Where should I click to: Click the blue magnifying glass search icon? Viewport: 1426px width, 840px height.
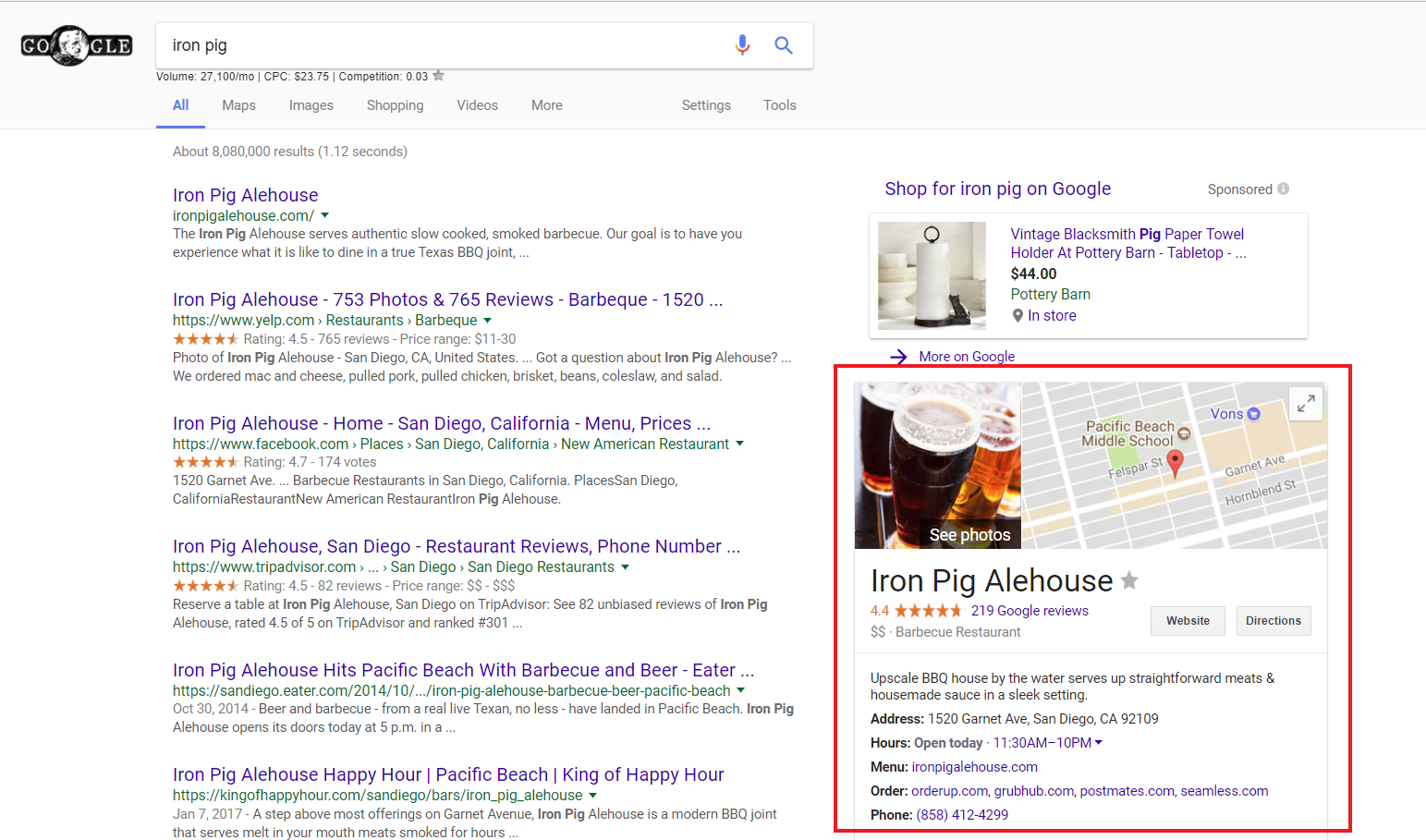(784, 45)
